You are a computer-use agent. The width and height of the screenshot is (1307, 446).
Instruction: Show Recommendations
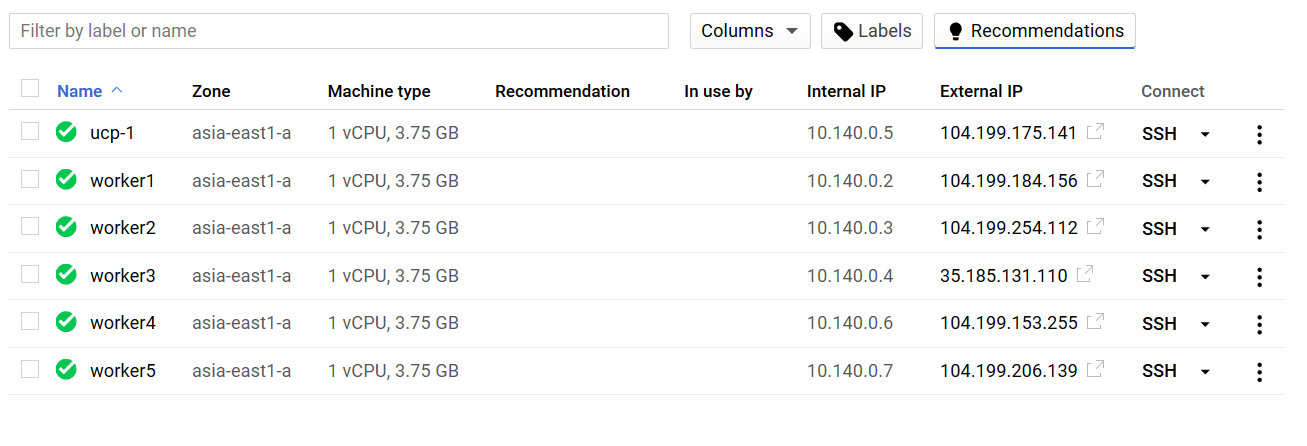[x=1034, y=31]
